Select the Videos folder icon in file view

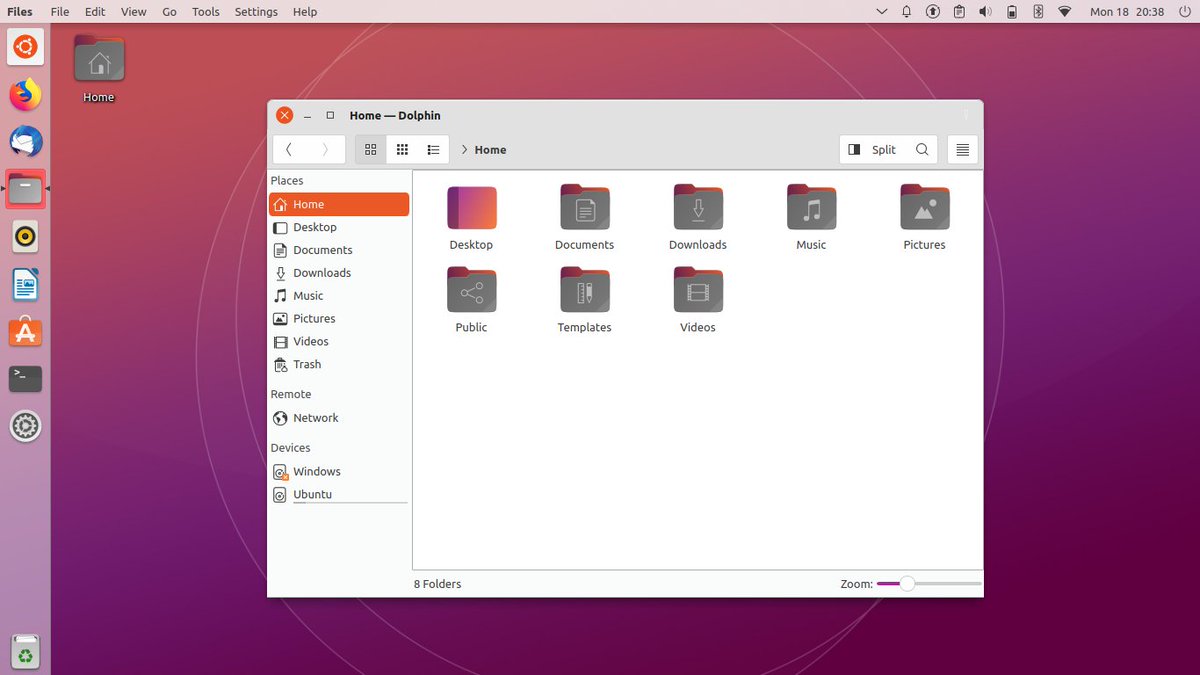(698, 290)
